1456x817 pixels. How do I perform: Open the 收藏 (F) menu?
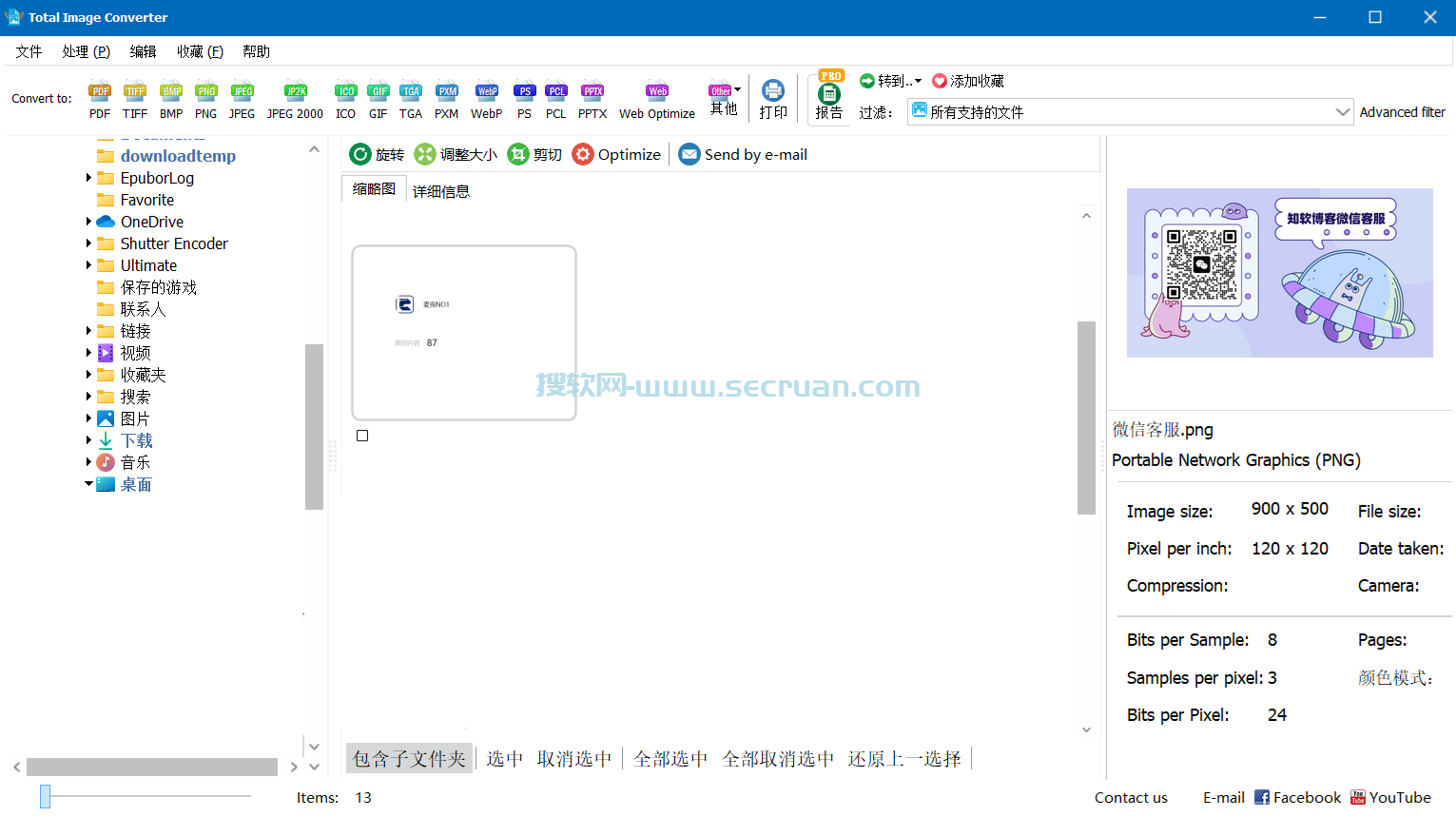200,51
